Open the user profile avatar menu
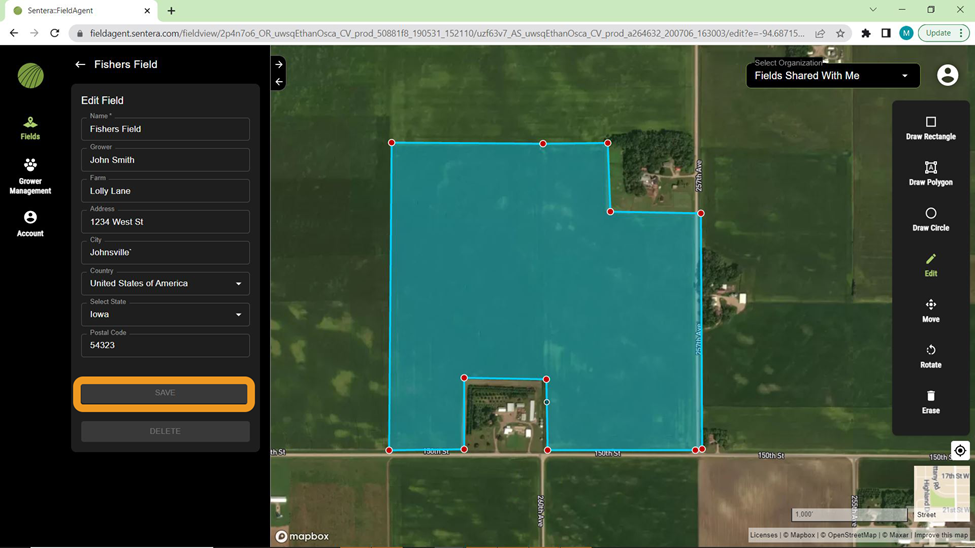The image size is (975, 548). [x=947, y=75]
